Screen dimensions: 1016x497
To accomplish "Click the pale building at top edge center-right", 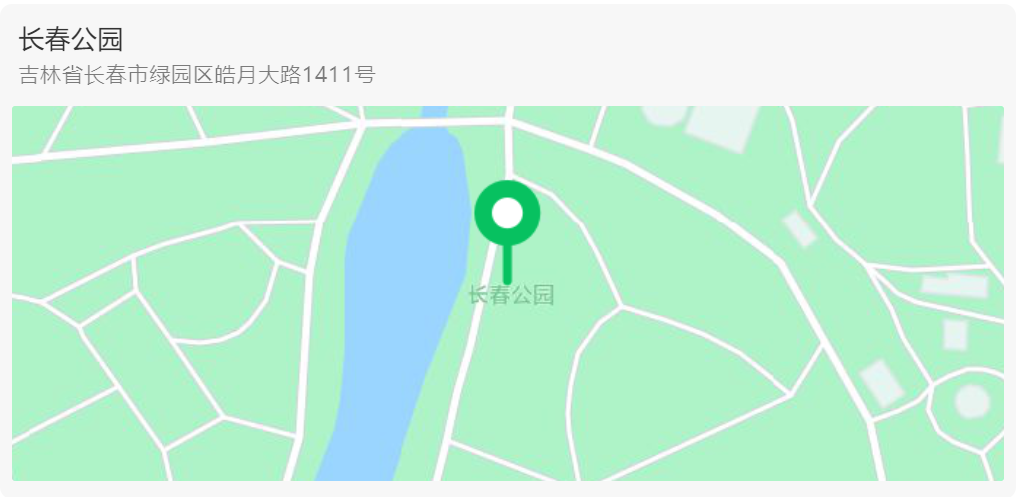I will 664,115.
